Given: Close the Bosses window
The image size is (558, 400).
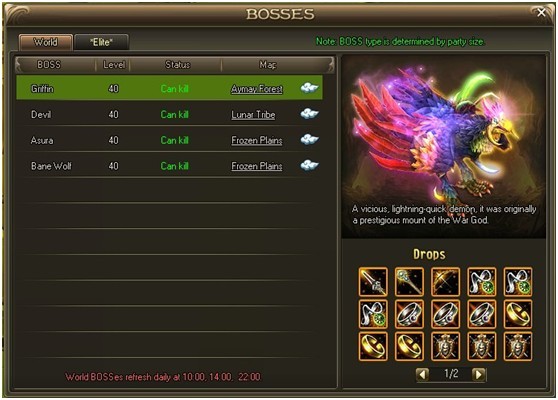Looking at the screenshot, I should click(x=541, y=13).
